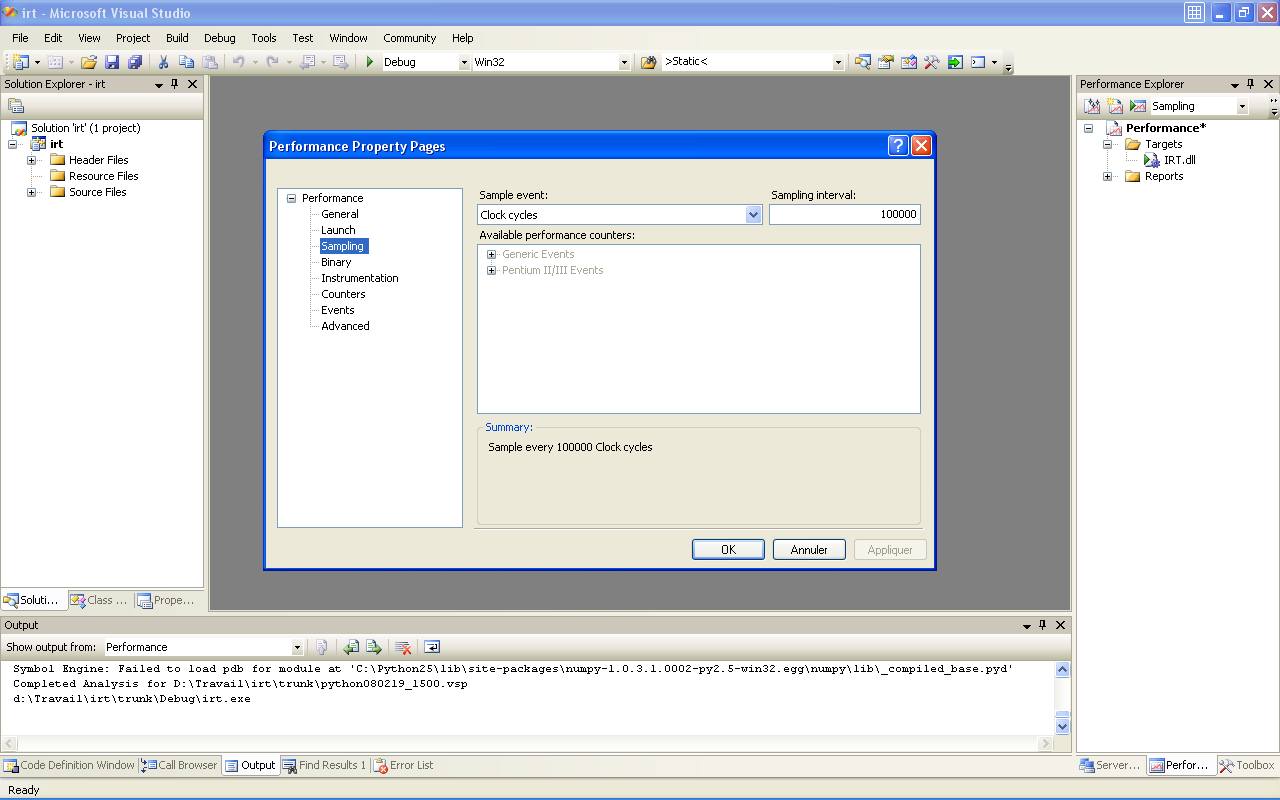Open the Show output from dropdown
Screen dimensions: 1280x800
click(296, 647)
